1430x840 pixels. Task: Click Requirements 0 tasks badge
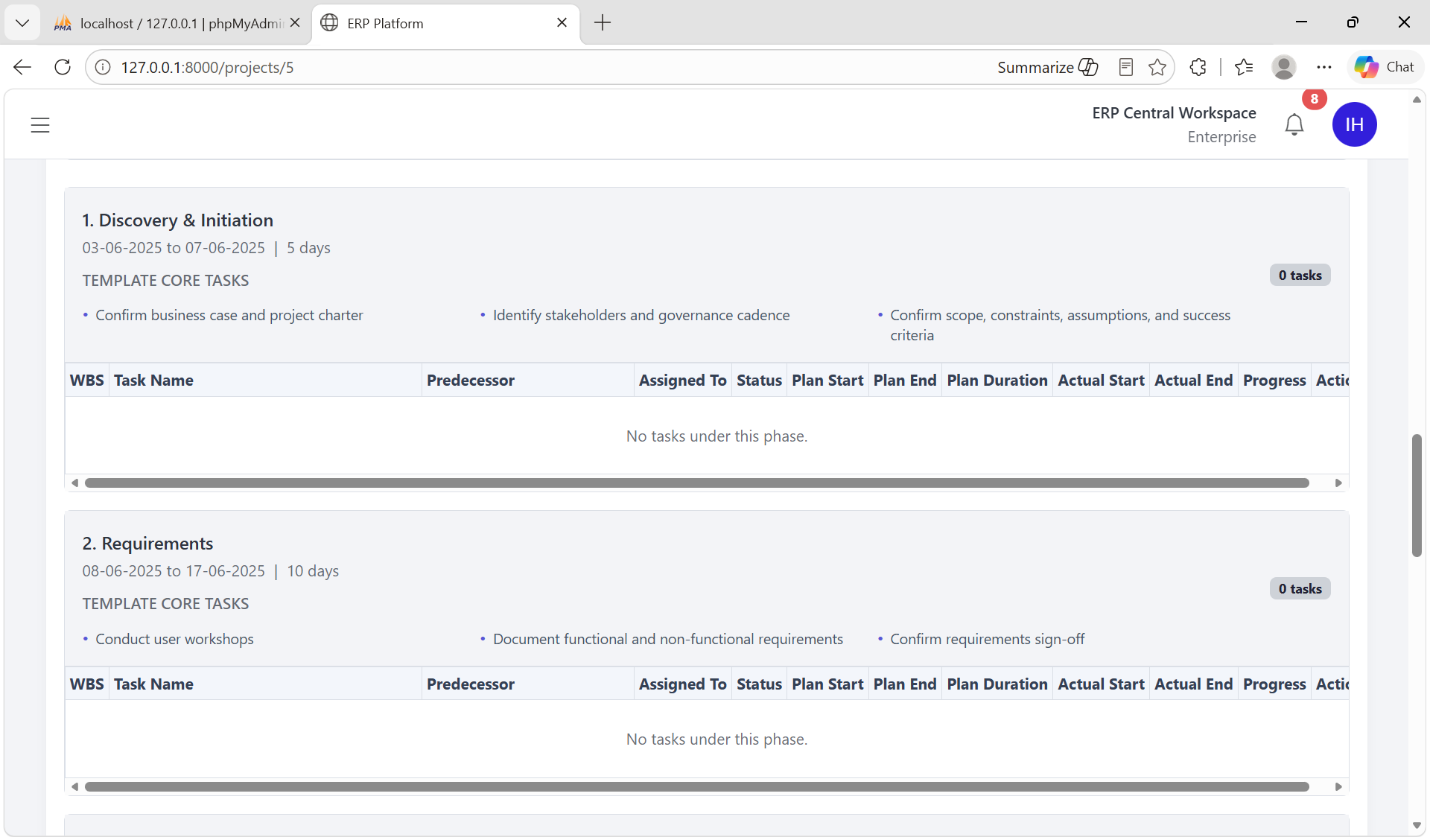click(1300, 589)
